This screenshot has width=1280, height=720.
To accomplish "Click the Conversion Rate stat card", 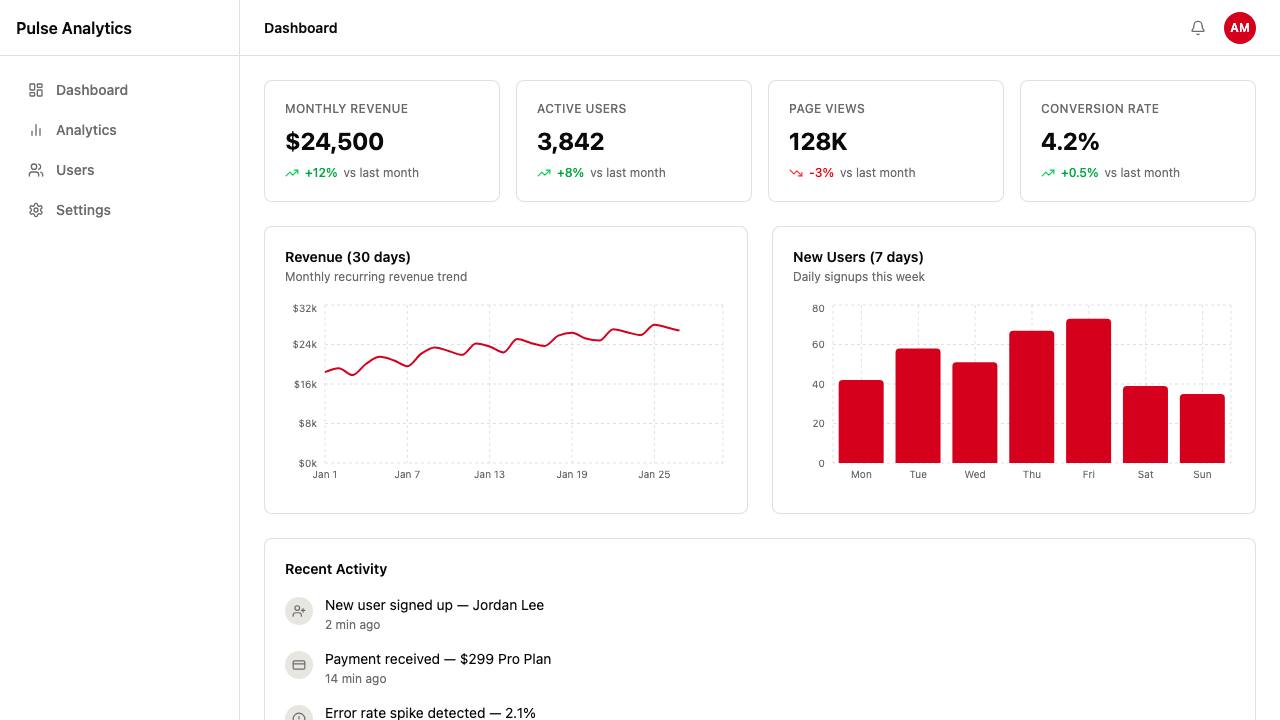I will 1138,141.
